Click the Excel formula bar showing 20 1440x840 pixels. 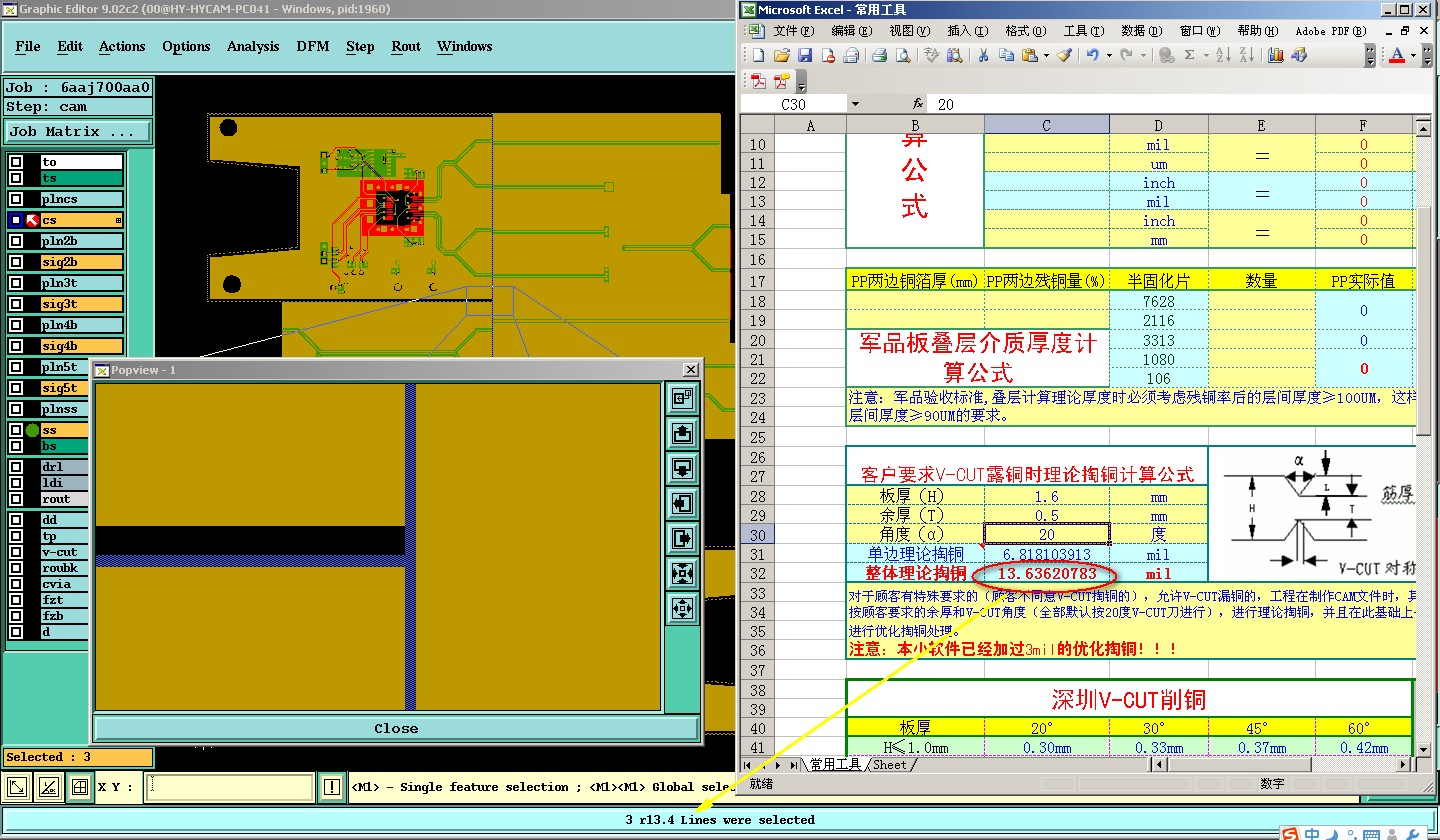tap(1182, 104)
